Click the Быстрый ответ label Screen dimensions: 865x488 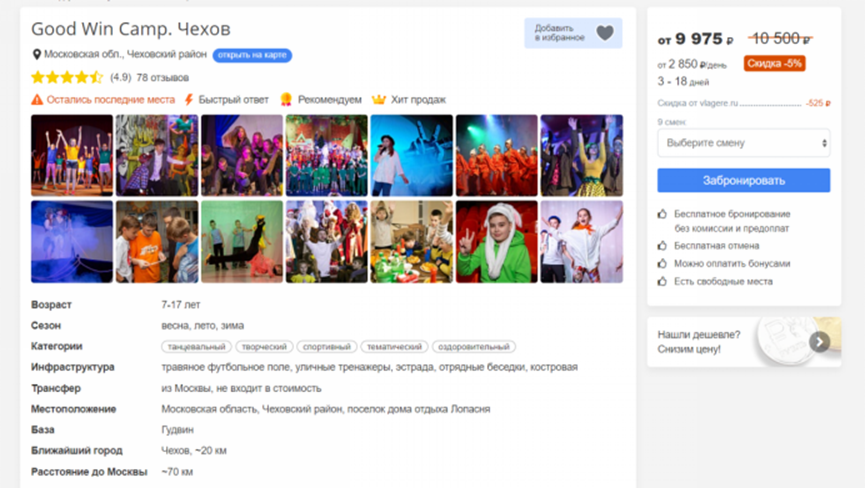coord(233,100)
